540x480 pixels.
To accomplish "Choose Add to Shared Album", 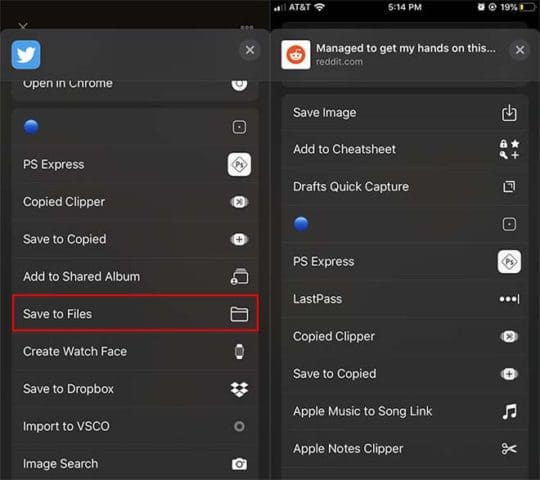I will (x=135, y=276).
